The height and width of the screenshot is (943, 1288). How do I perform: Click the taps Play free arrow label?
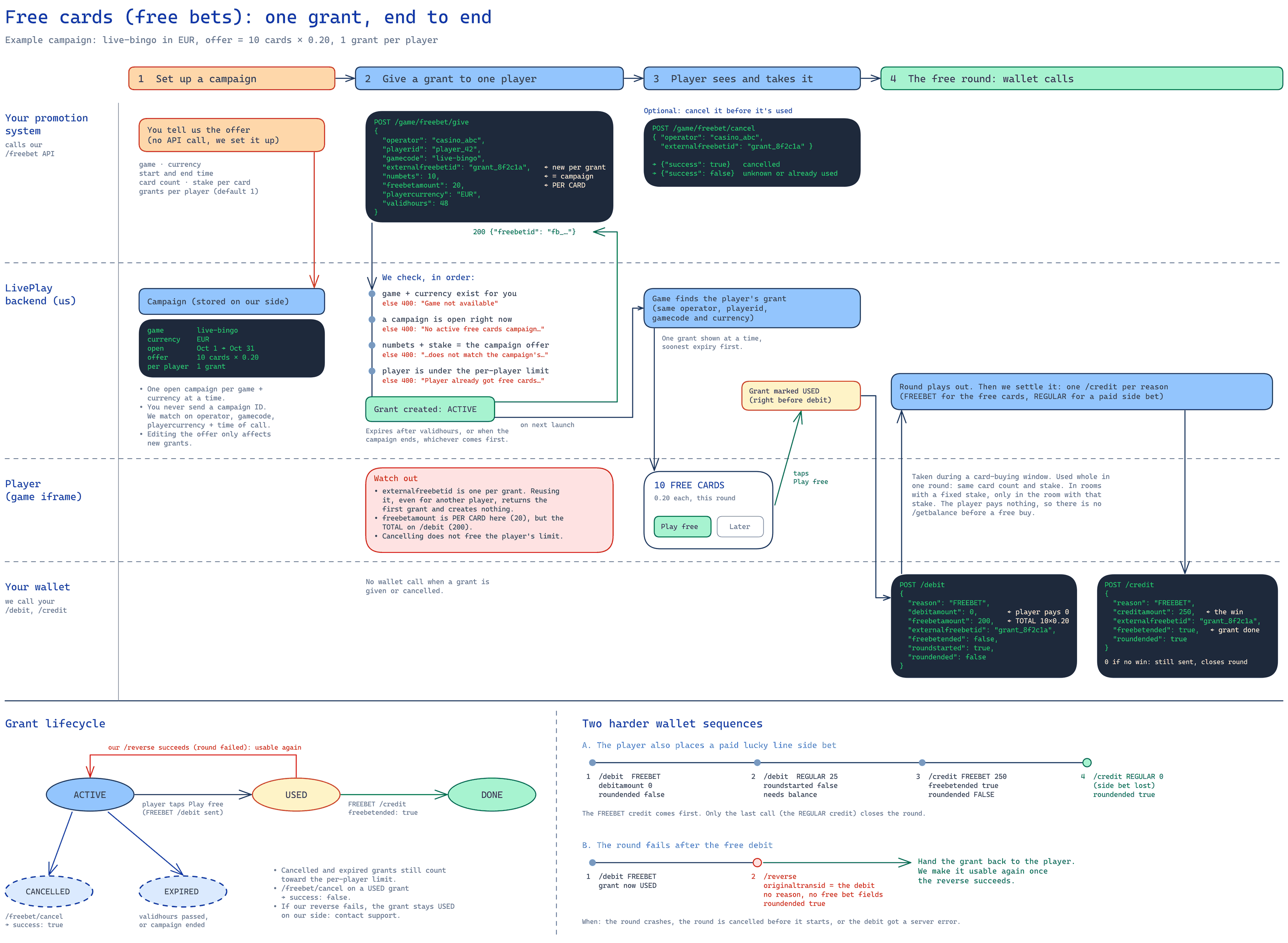pos(810,477)
